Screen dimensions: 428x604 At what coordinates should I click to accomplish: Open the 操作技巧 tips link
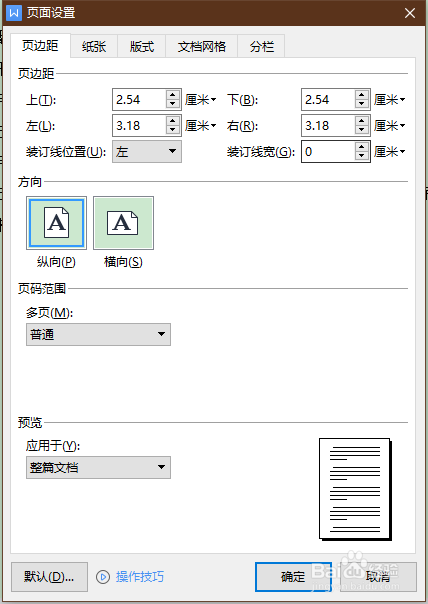coord(139,577)
